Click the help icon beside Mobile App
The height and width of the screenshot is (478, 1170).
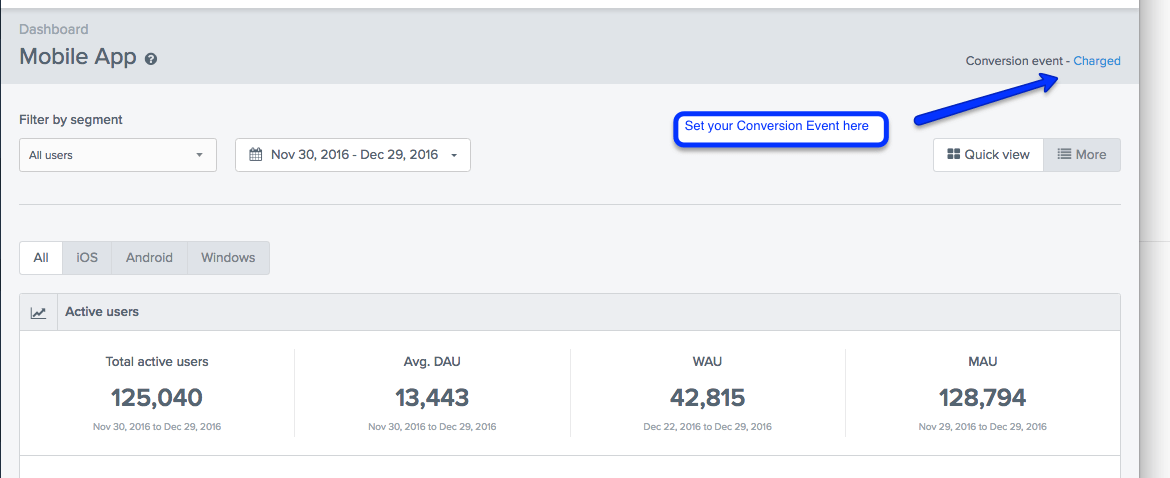click(x=151, y=59)
